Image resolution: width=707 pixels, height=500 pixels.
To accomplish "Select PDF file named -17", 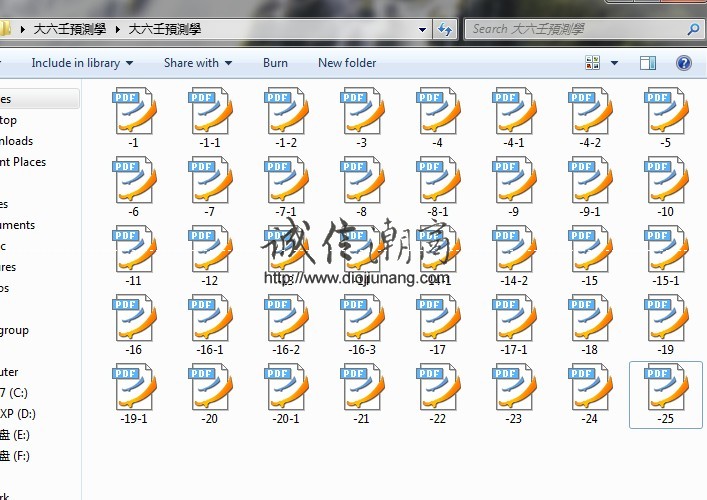I will click(438, 325).
